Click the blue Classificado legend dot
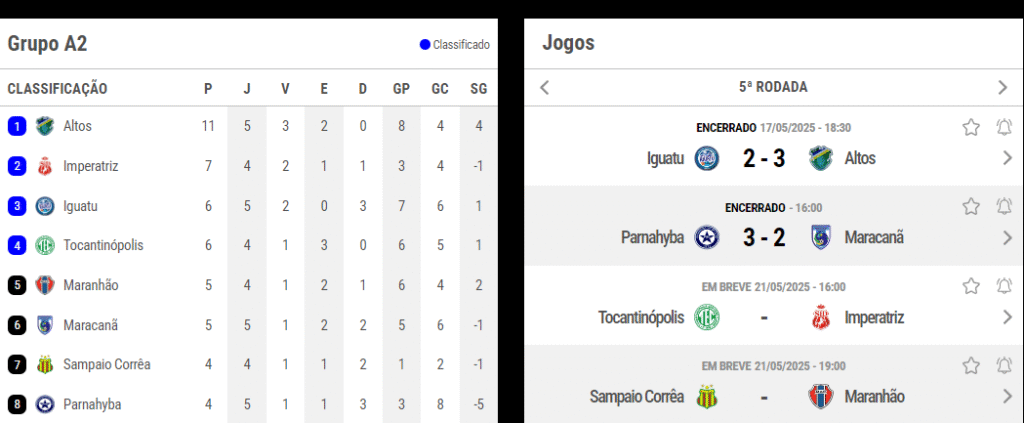This screenshot has height=423, width=1024. pyautogui.click(x=425, y=45)
